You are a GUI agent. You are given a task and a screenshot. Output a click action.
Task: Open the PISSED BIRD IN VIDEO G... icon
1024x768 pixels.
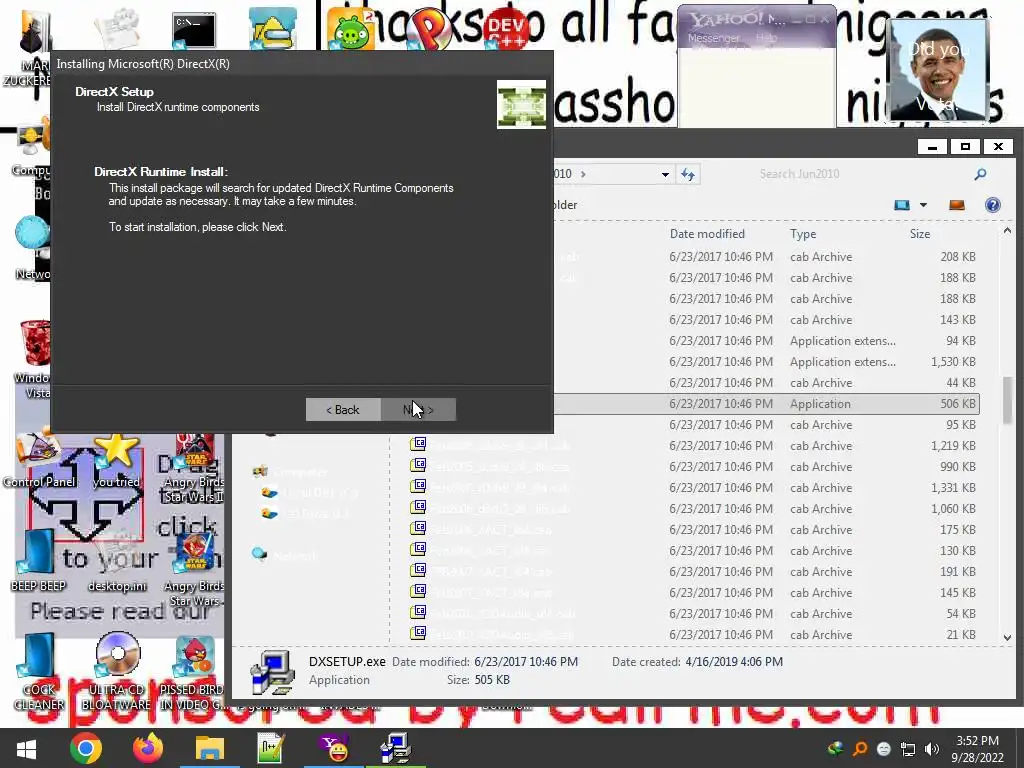point(194,673)
